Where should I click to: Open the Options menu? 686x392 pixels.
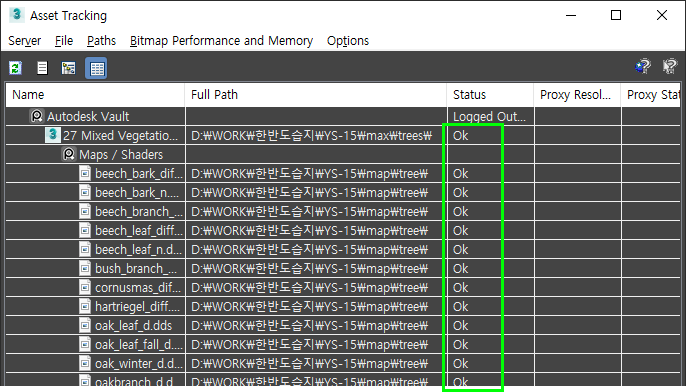[x=348, y=41]
